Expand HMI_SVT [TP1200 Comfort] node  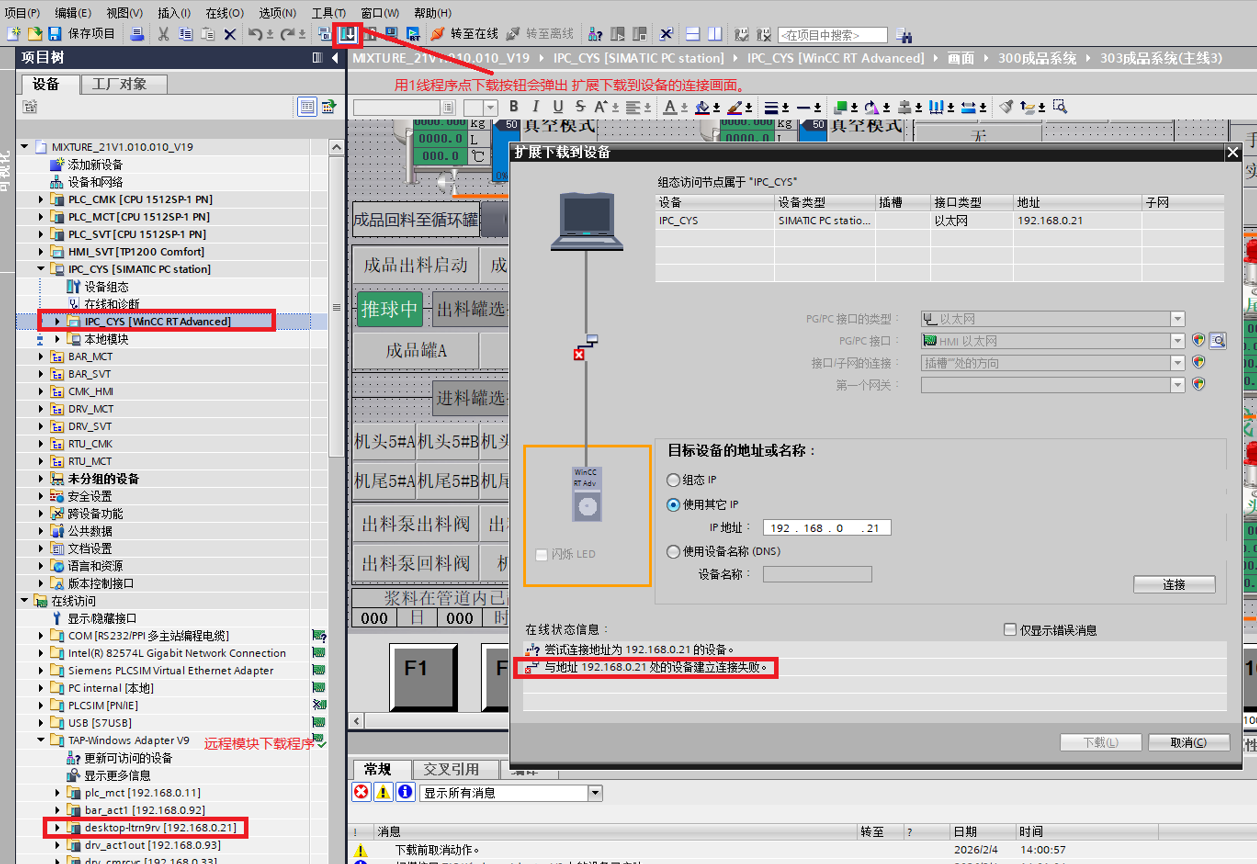pos(41,251)
